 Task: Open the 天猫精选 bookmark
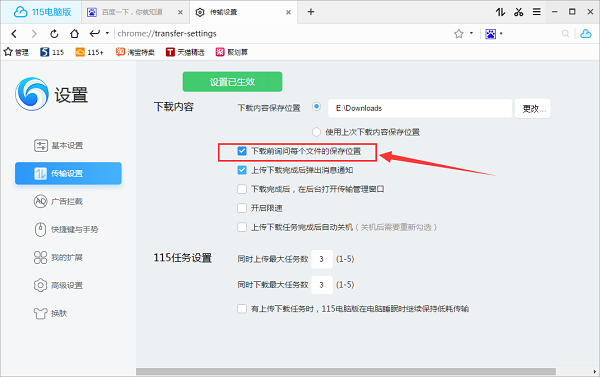coord(185,52)
